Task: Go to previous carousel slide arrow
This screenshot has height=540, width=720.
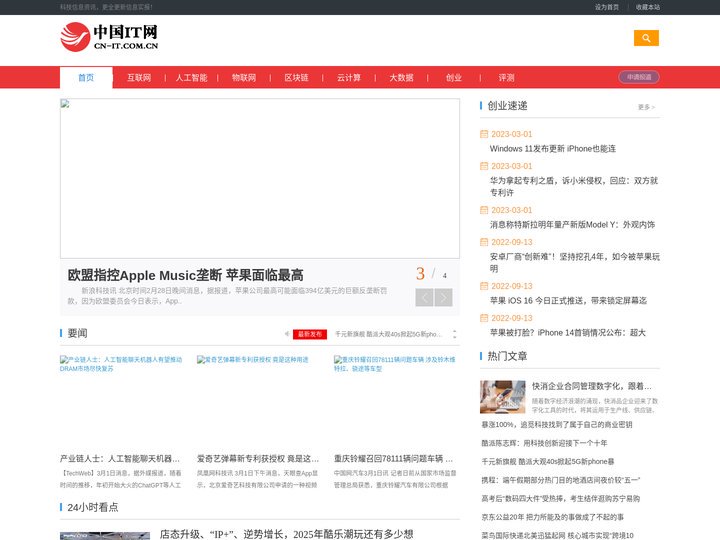Action: pyautogui.click(x=424, y=298)
